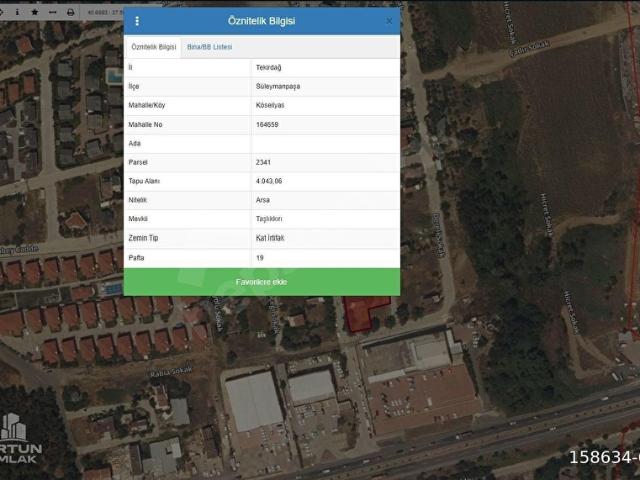Click the empty Ada value cell
640x480 pixels.
pyautogui.click(x=325, y=143)
